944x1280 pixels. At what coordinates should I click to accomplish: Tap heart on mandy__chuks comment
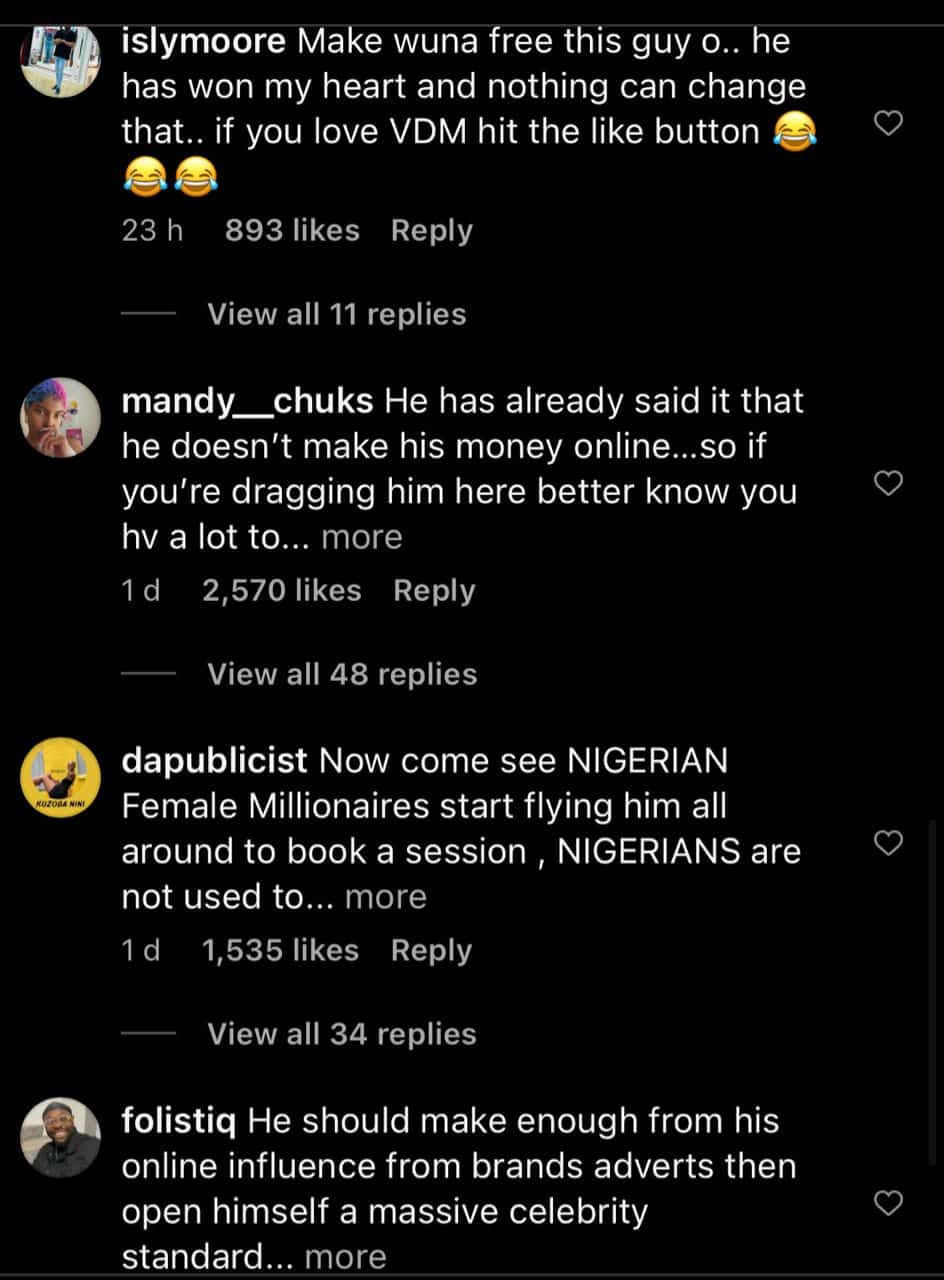[x=888, y=483]
